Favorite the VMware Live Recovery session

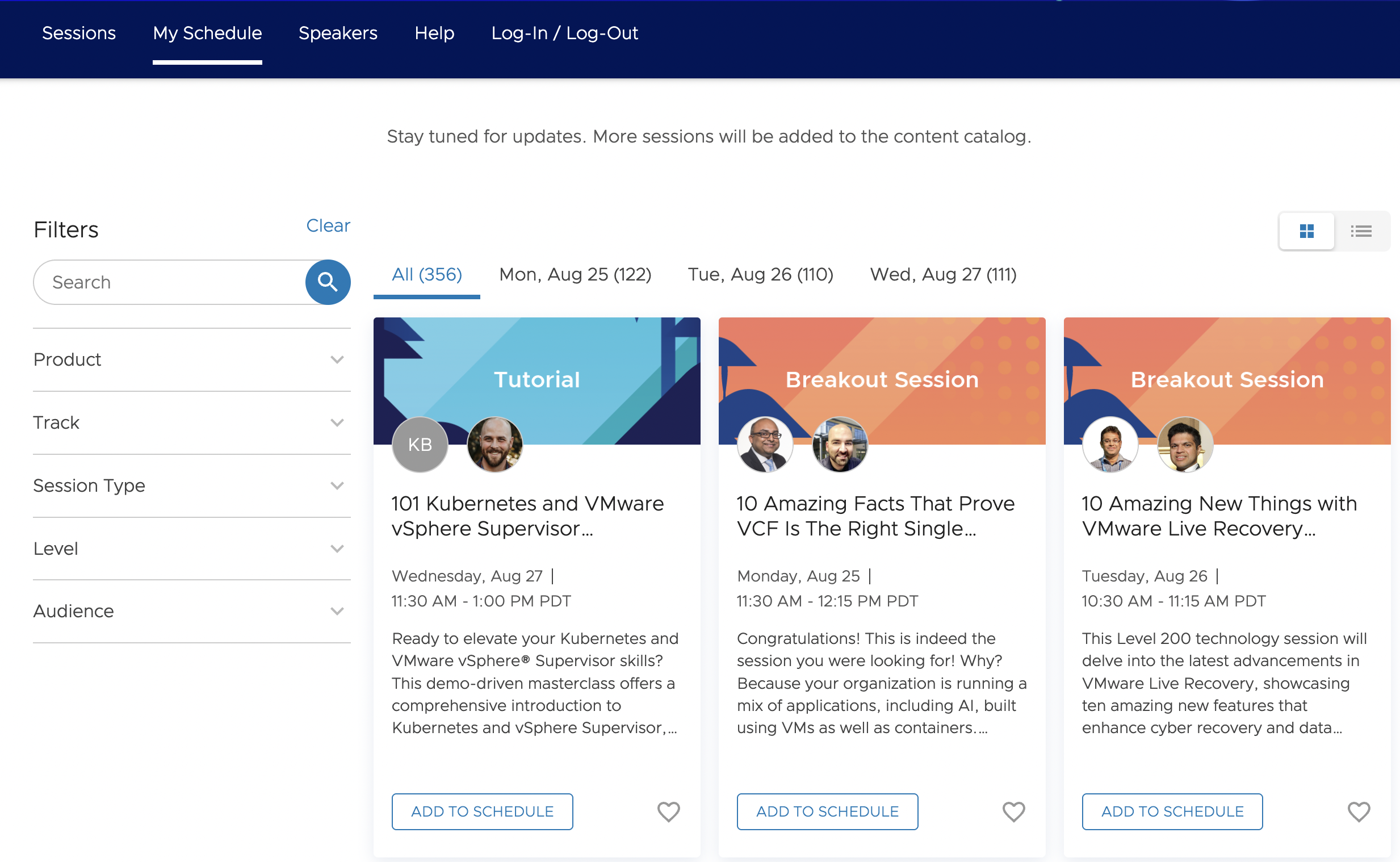point(1359,811)
